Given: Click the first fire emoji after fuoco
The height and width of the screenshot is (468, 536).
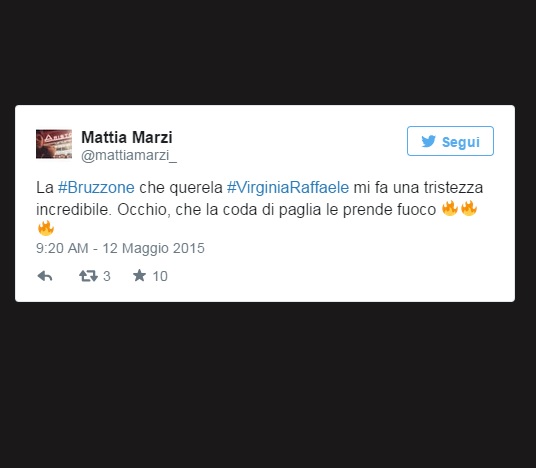Looking at the screenshot, I should pos(450,208).
